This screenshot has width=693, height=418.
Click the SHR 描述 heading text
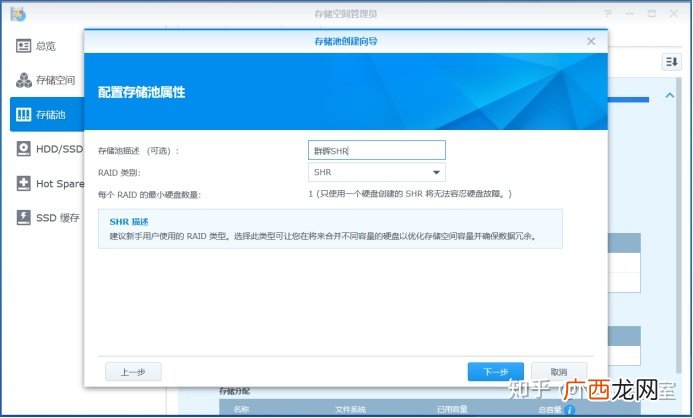129,222
